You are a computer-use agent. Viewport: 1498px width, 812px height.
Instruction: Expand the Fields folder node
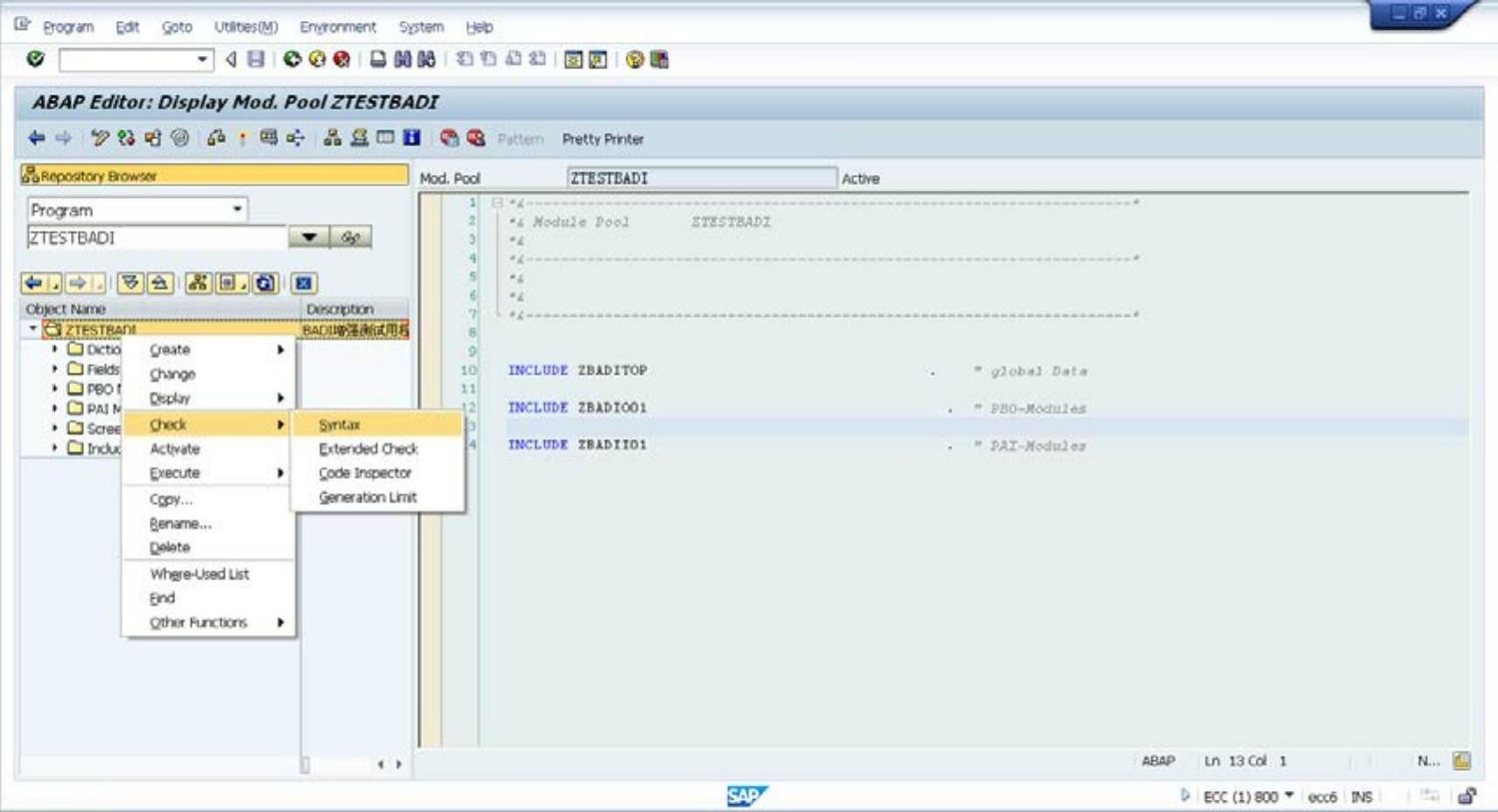(x=55, y=369)
